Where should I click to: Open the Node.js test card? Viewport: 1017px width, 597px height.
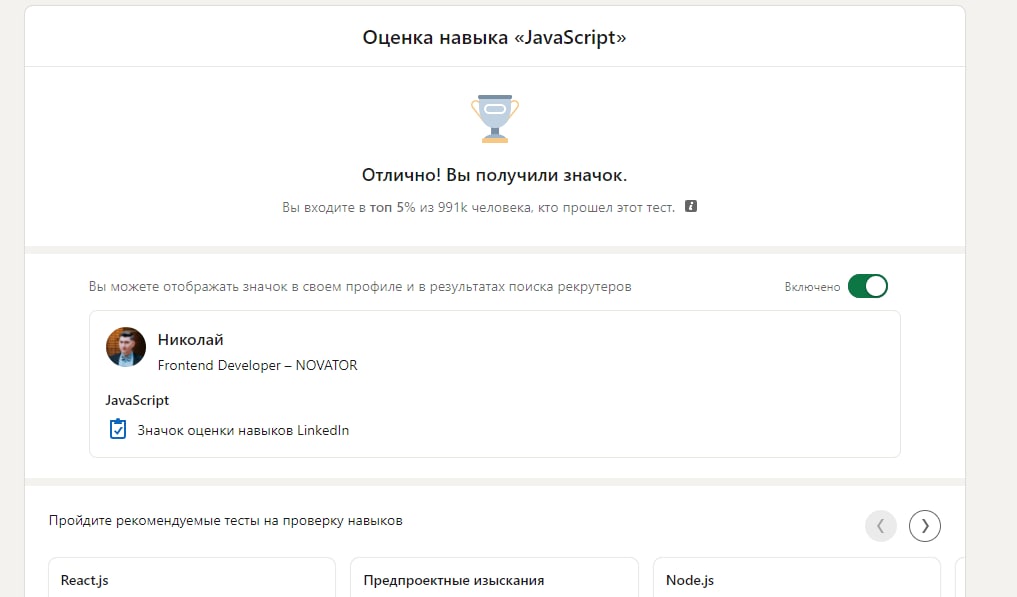(x=796, y=577)
